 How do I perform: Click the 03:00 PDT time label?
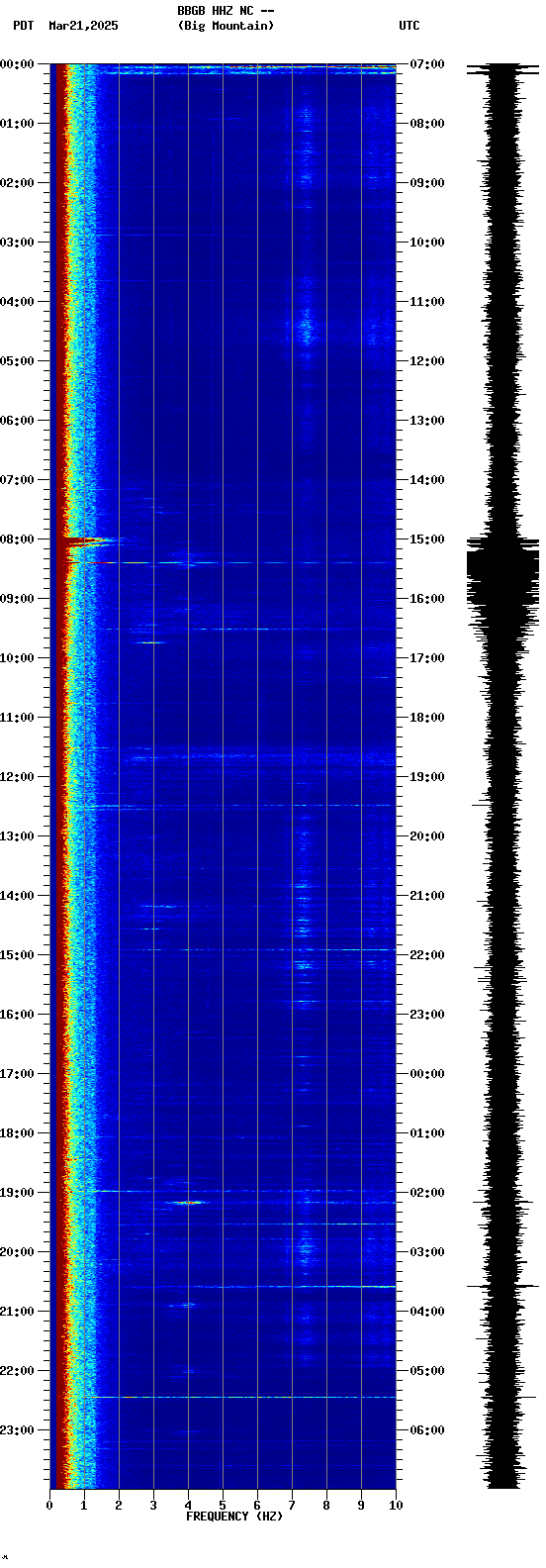18,243
